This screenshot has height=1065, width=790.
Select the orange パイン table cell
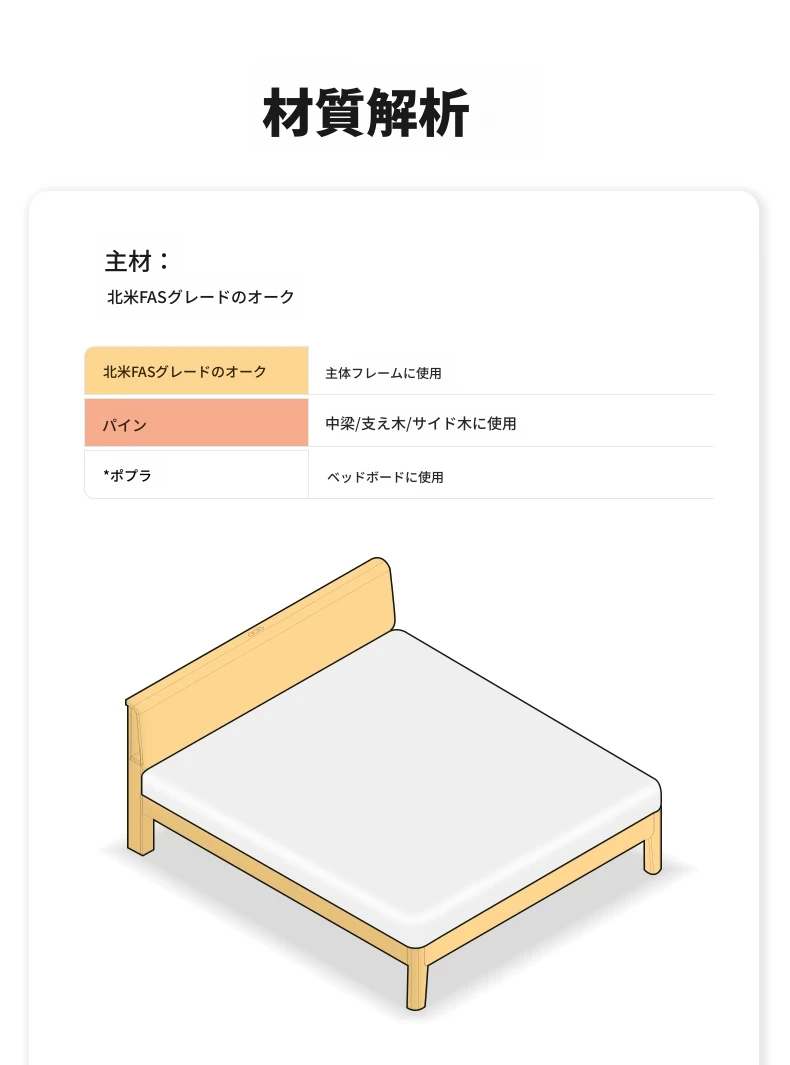tap(196, 422)
